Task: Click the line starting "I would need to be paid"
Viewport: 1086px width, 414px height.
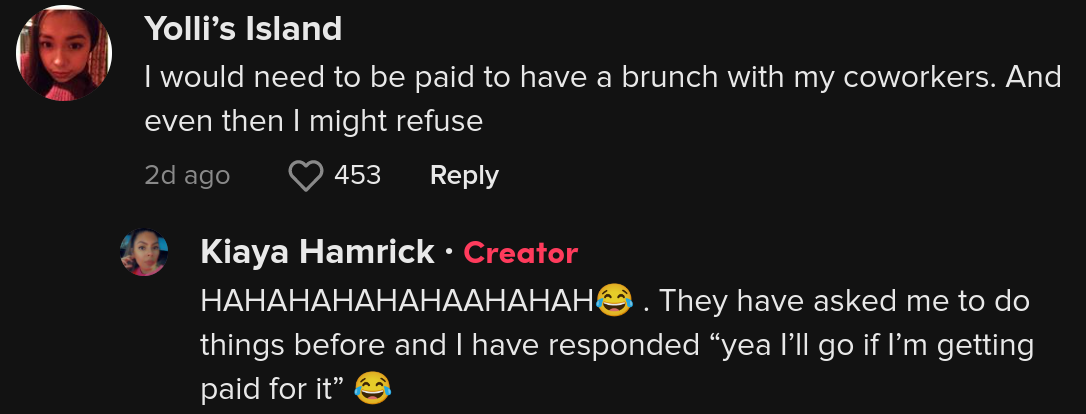Action: click(x=603, y=78)
